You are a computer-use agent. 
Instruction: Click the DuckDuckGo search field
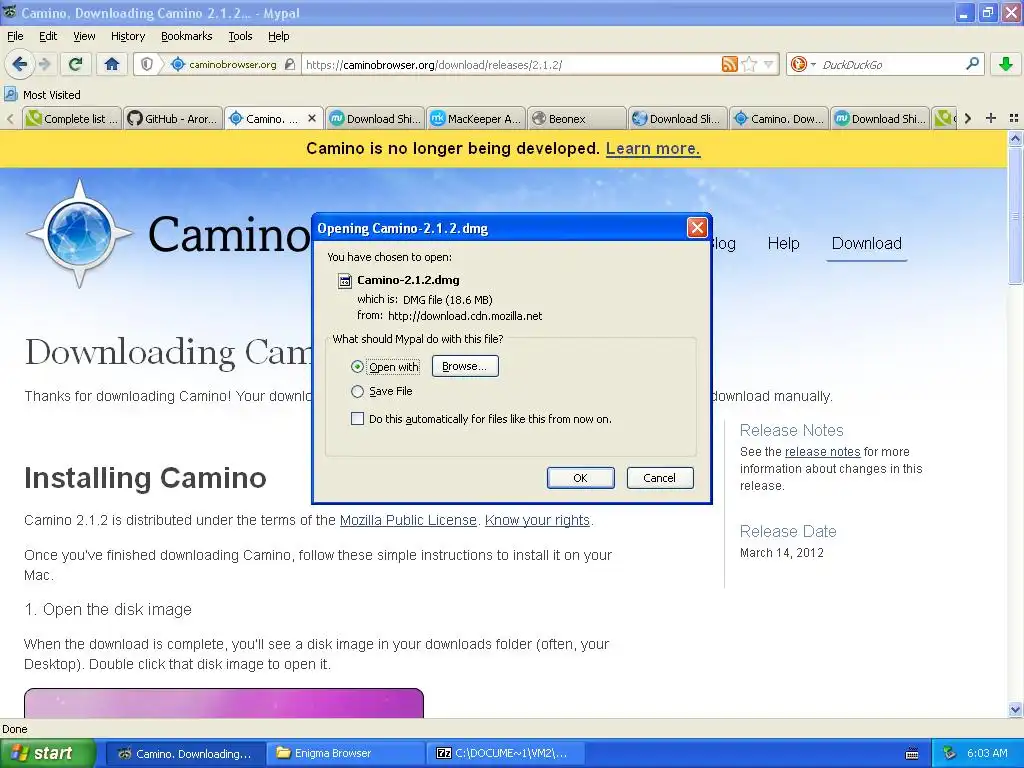(889, 65)
